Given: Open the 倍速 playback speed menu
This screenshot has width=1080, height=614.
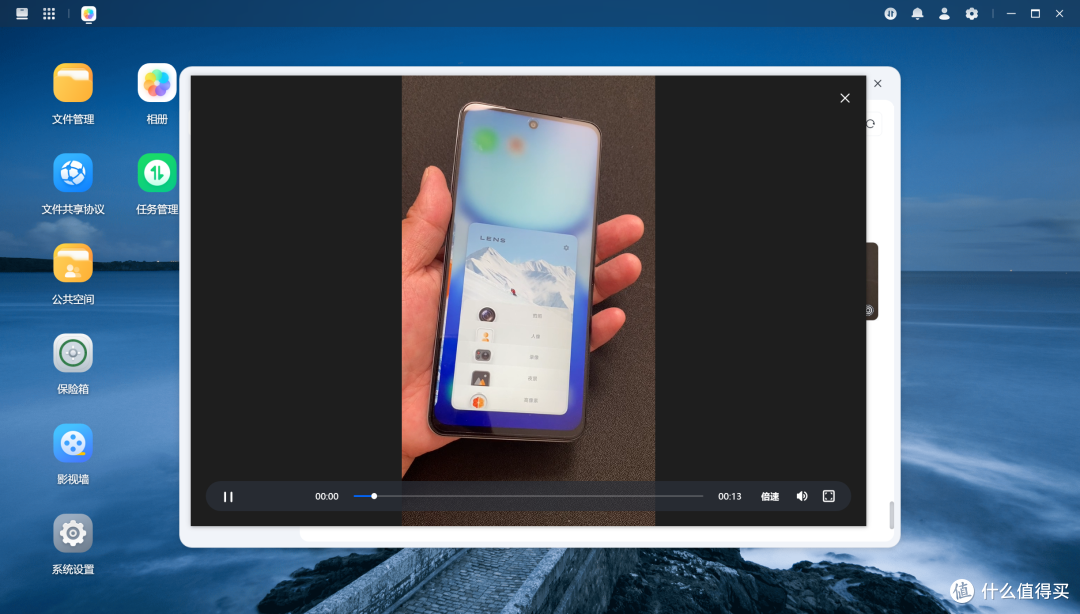Looking at the screenshot, I should 769,496.
